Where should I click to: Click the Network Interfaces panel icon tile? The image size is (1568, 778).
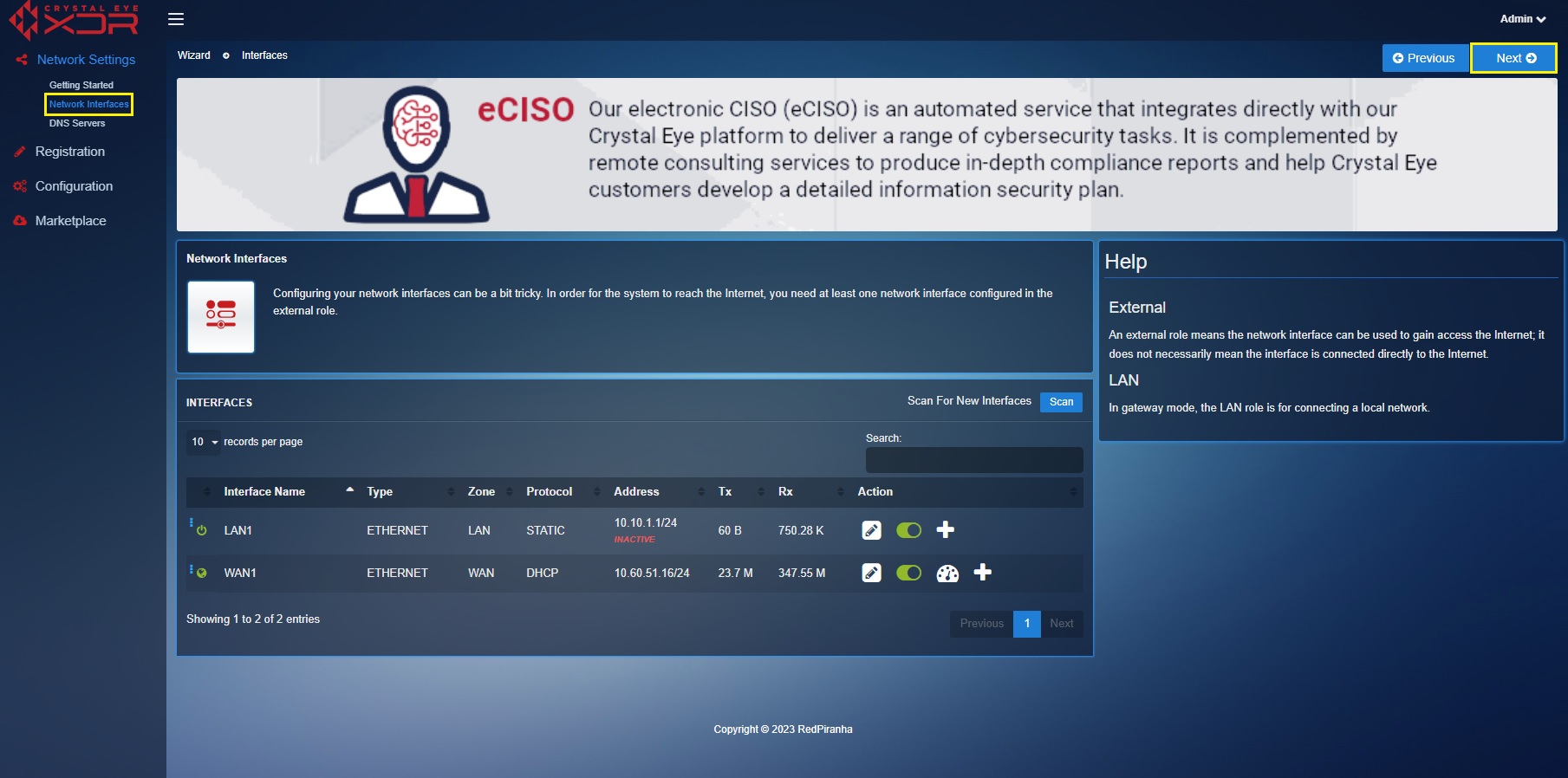point(221,316)
